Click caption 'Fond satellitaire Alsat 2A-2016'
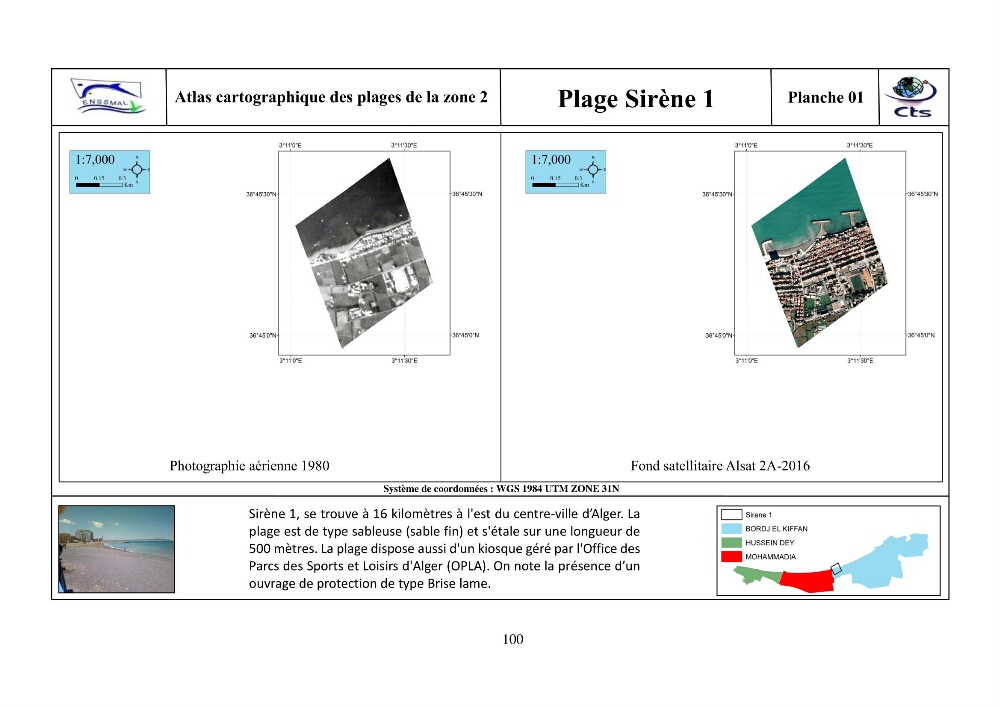1000x707 pixels. (x=720, y=466)
